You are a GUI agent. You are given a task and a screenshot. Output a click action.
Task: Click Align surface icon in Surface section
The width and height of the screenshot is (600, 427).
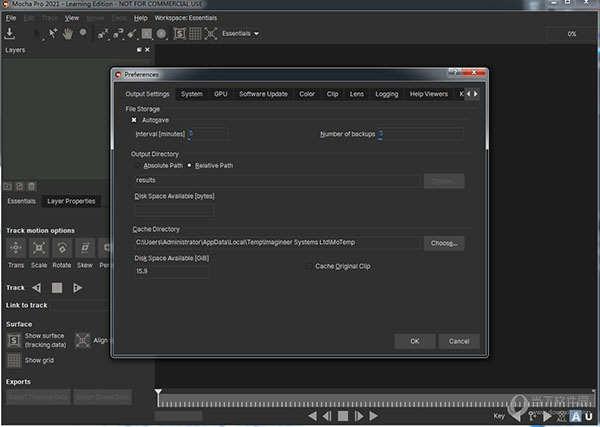[82, 340]
